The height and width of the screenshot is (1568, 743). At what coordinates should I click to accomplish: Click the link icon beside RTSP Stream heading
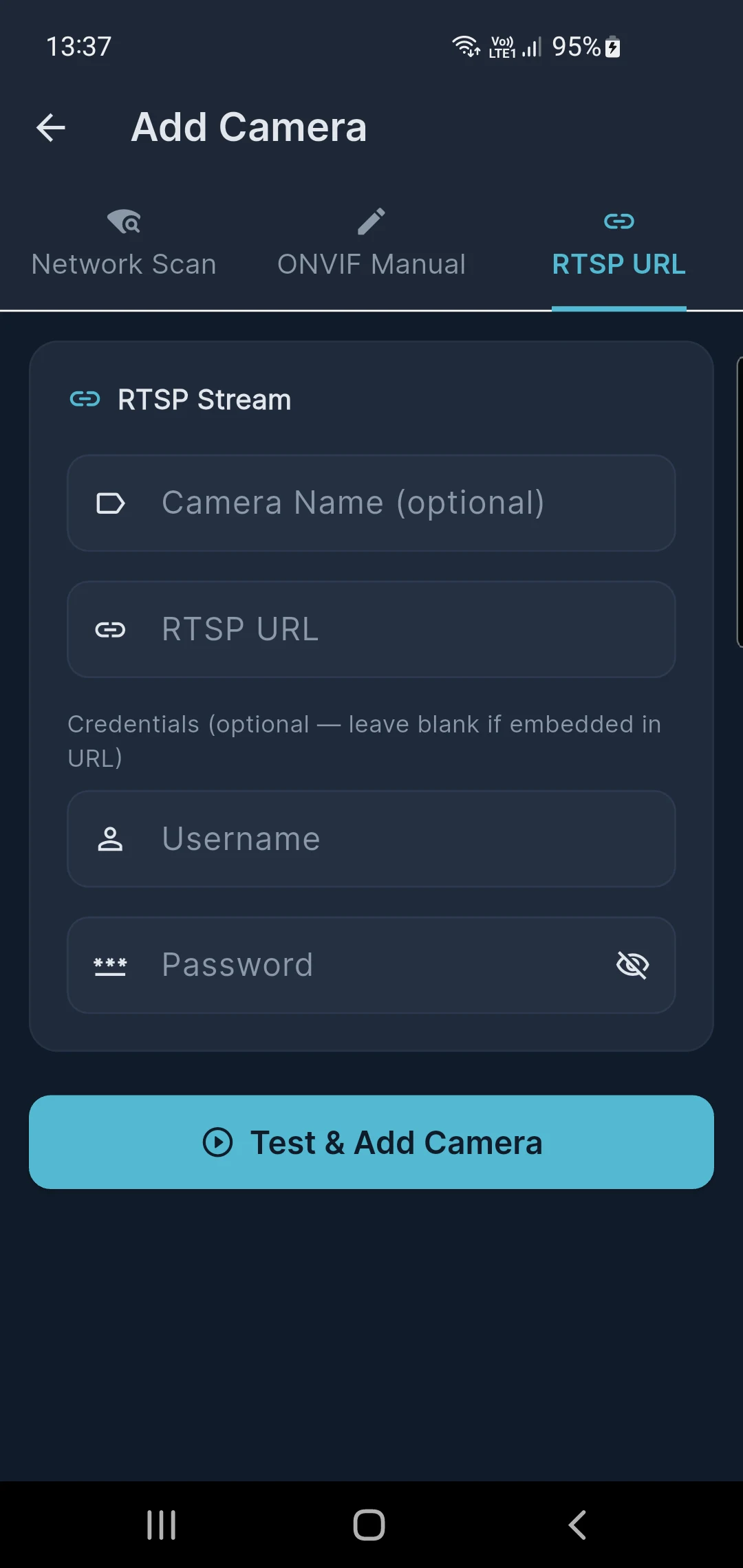pyautogui.click(x=85, y=399)
